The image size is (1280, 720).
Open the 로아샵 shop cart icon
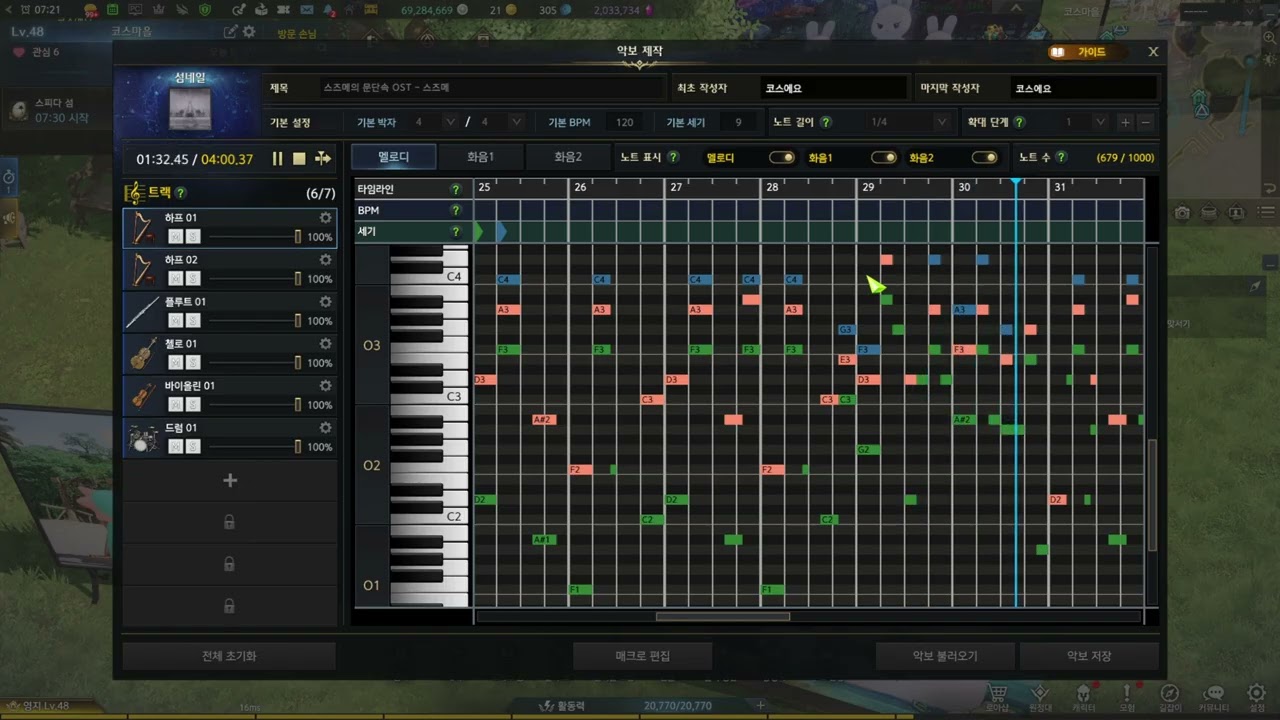[x=997, y=693]
